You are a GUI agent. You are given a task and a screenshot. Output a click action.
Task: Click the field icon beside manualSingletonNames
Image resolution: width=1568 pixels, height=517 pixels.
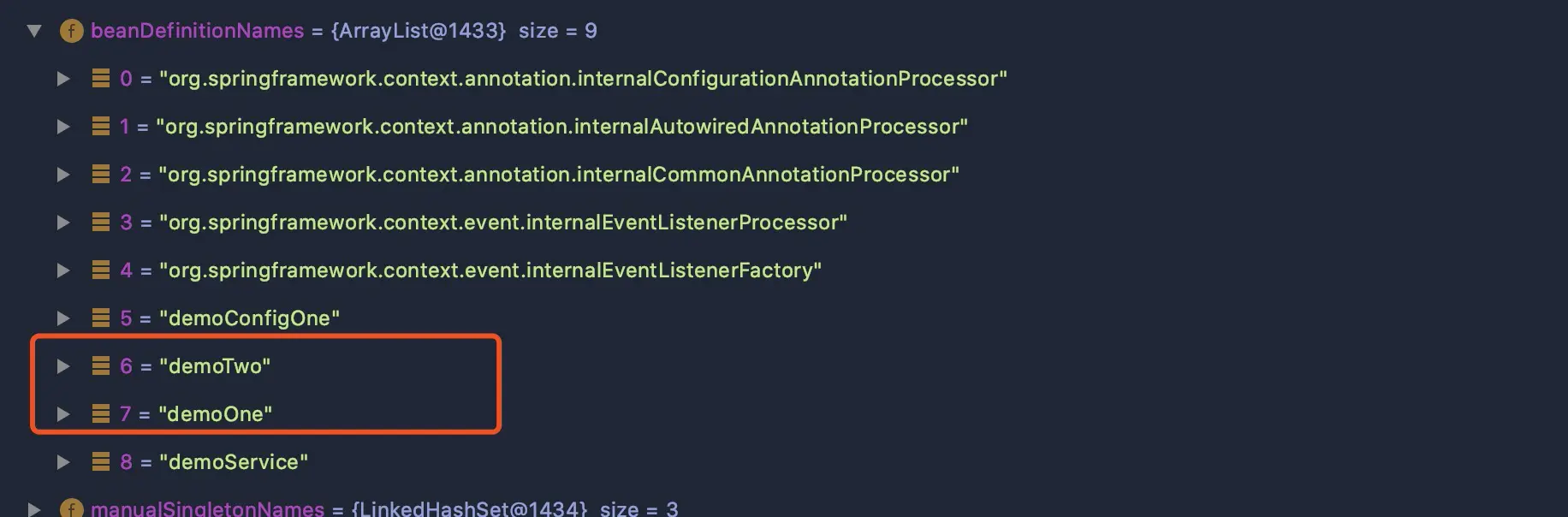click(x=72, y=508)
